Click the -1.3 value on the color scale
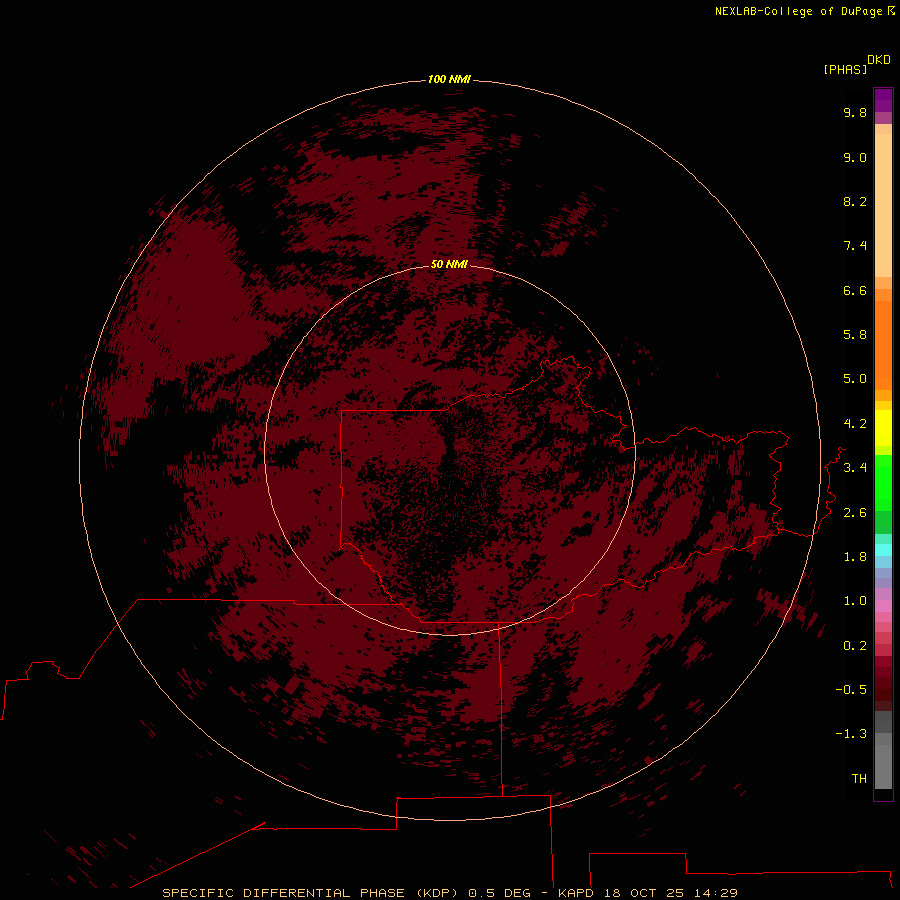Screen dimensions: 900x900 click(x=851, y=734)
